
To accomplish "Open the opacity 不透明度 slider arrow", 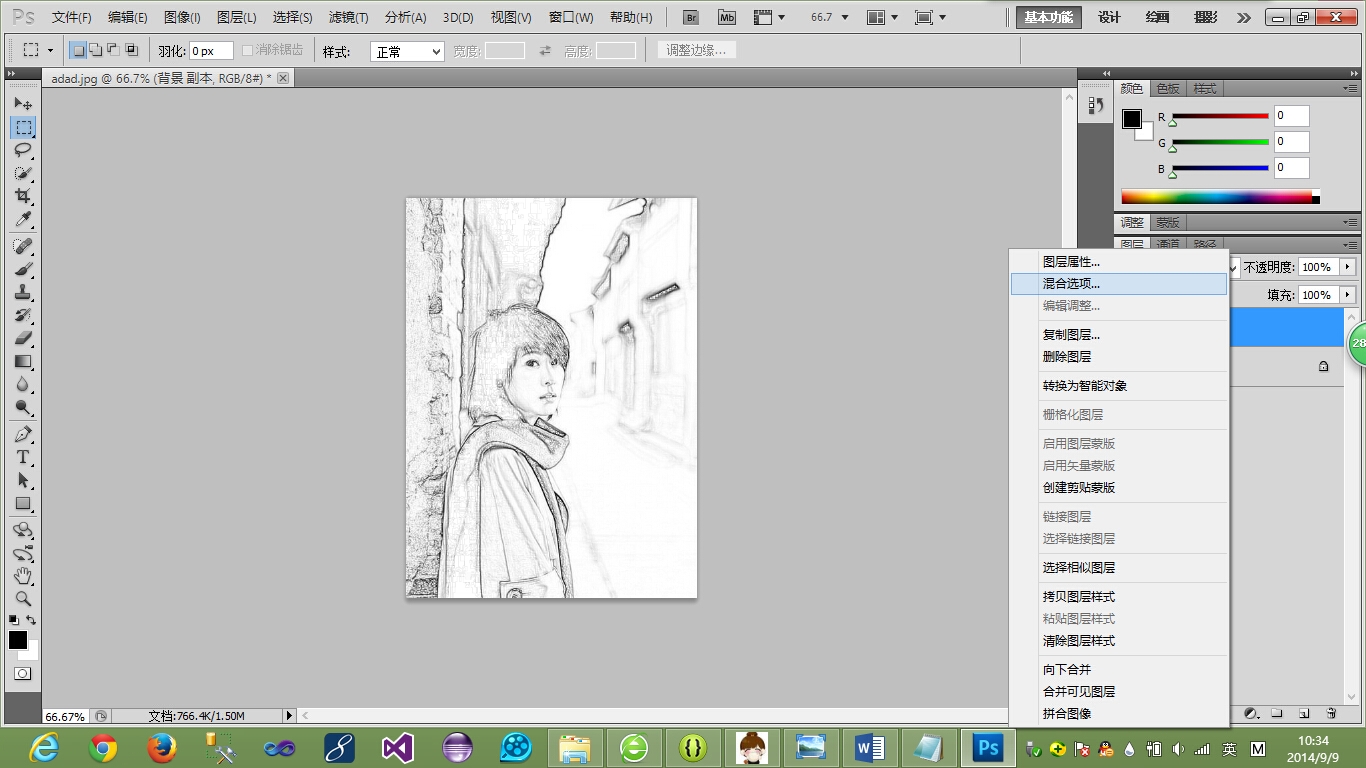I will 1348,267.
